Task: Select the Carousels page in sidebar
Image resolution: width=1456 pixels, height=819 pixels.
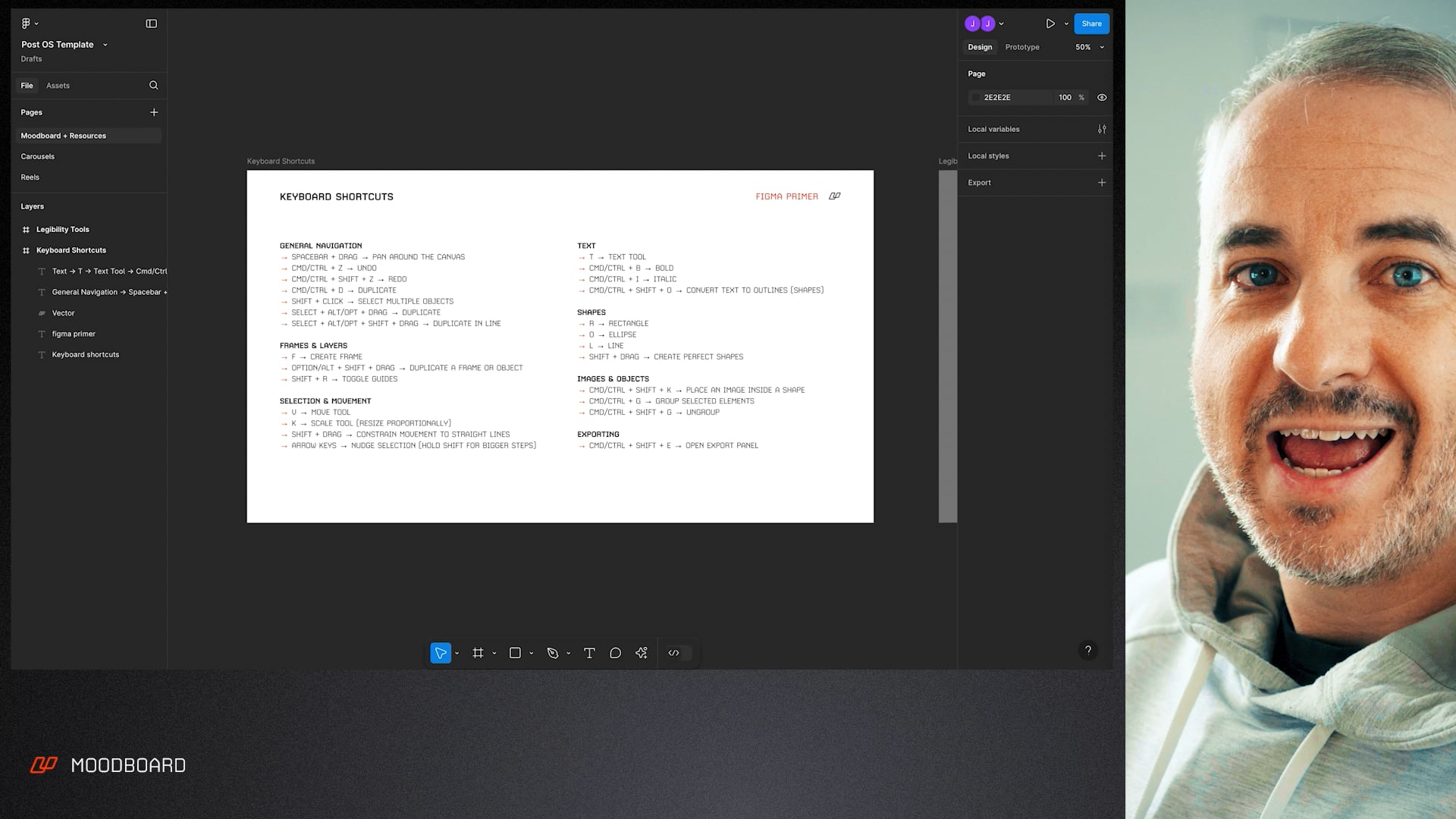Action: (x=37, y=156)
